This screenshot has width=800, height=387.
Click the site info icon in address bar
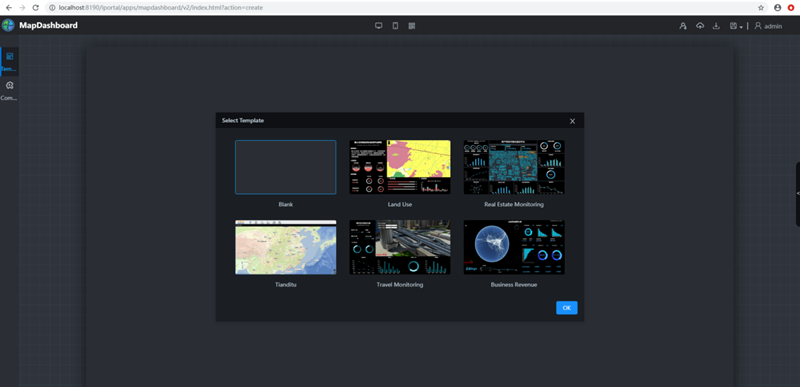pyautogui.click(x=52, y=8)
